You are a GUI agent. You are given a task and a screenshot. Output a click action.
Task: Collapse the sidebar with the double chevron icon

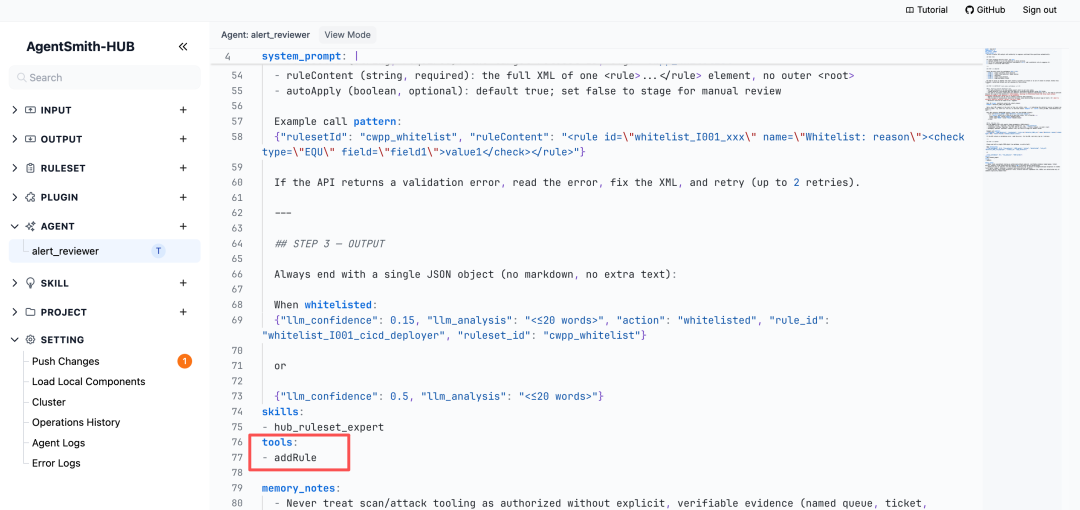pos(183,47)
